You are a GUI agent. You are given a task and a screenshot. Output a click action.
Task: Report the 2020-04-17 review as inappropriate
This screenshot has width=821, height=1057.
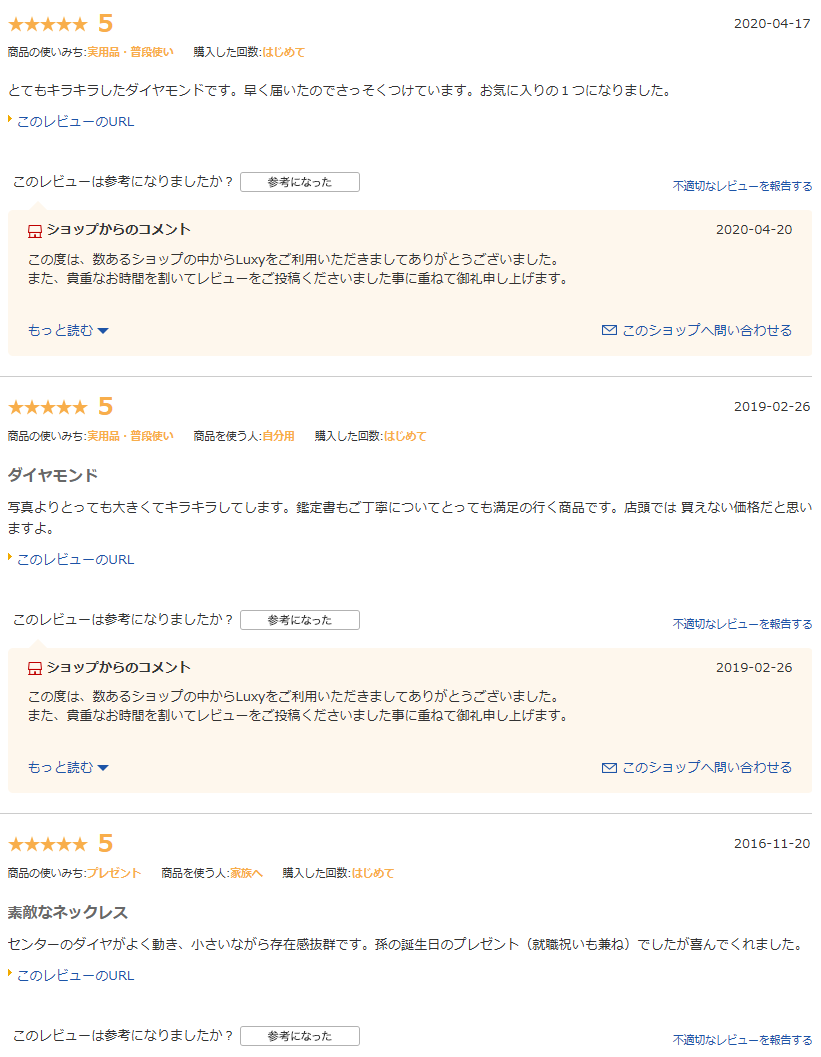[x=742, y=186]
